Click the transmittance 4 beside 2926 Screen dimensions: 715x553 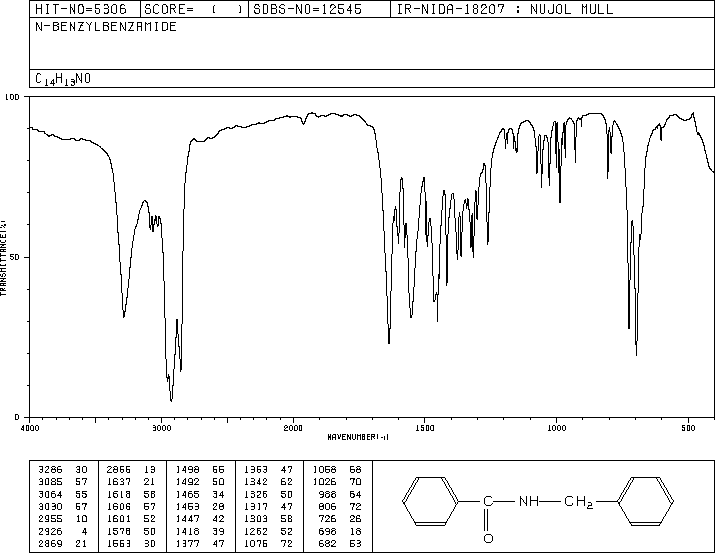click(84, 532)
